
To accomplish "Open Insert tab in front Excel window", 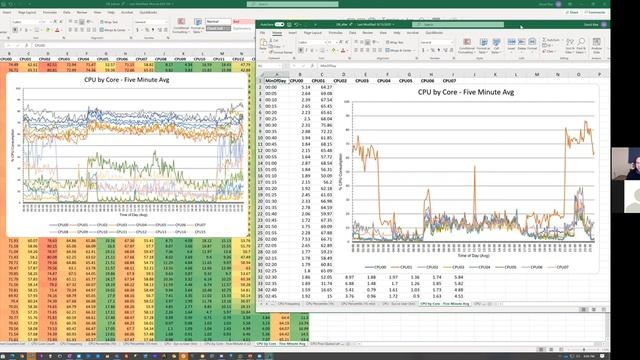I will pyautogui.click(x=293, y=33).
